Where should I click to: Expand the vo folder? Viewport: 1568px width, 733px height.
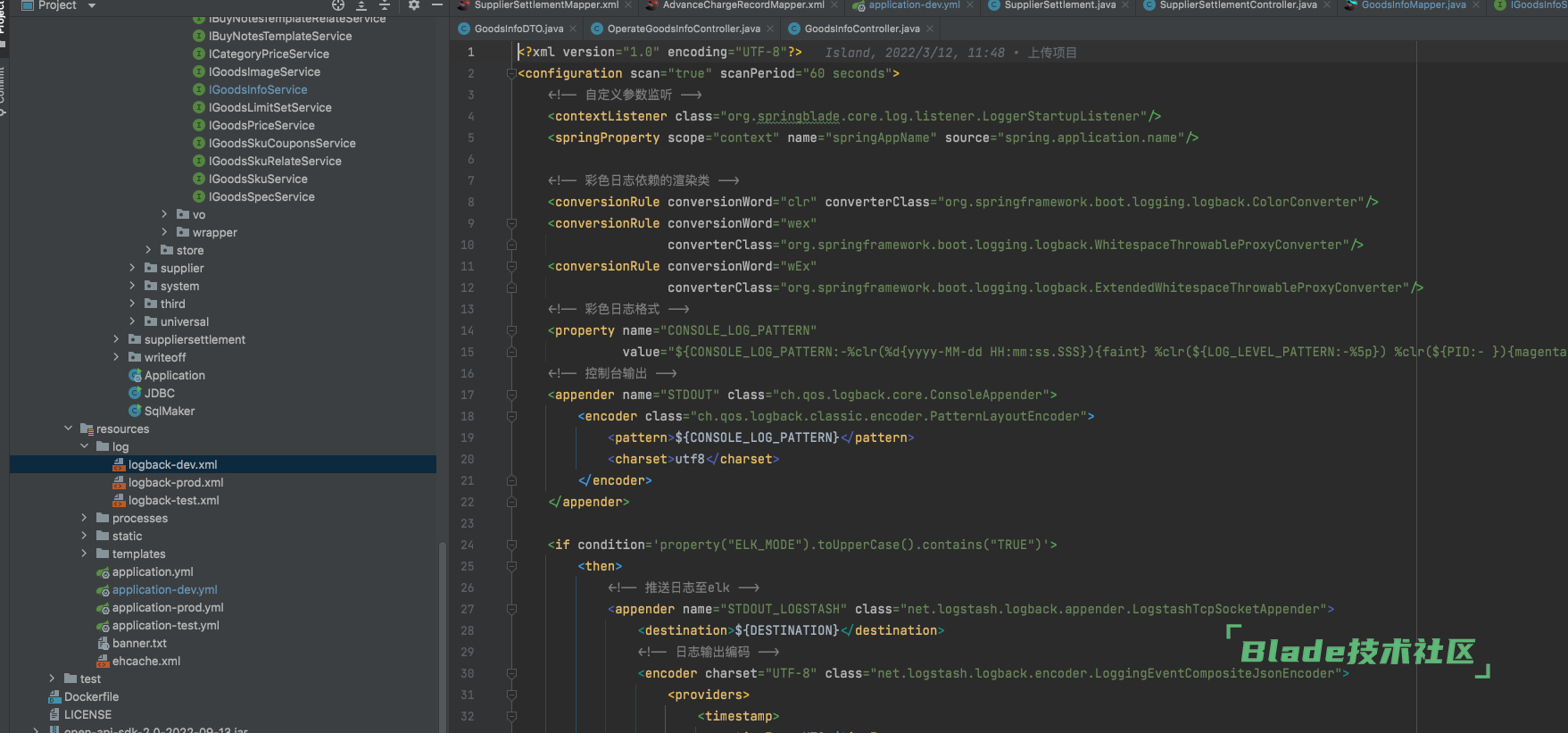point(164,214)
